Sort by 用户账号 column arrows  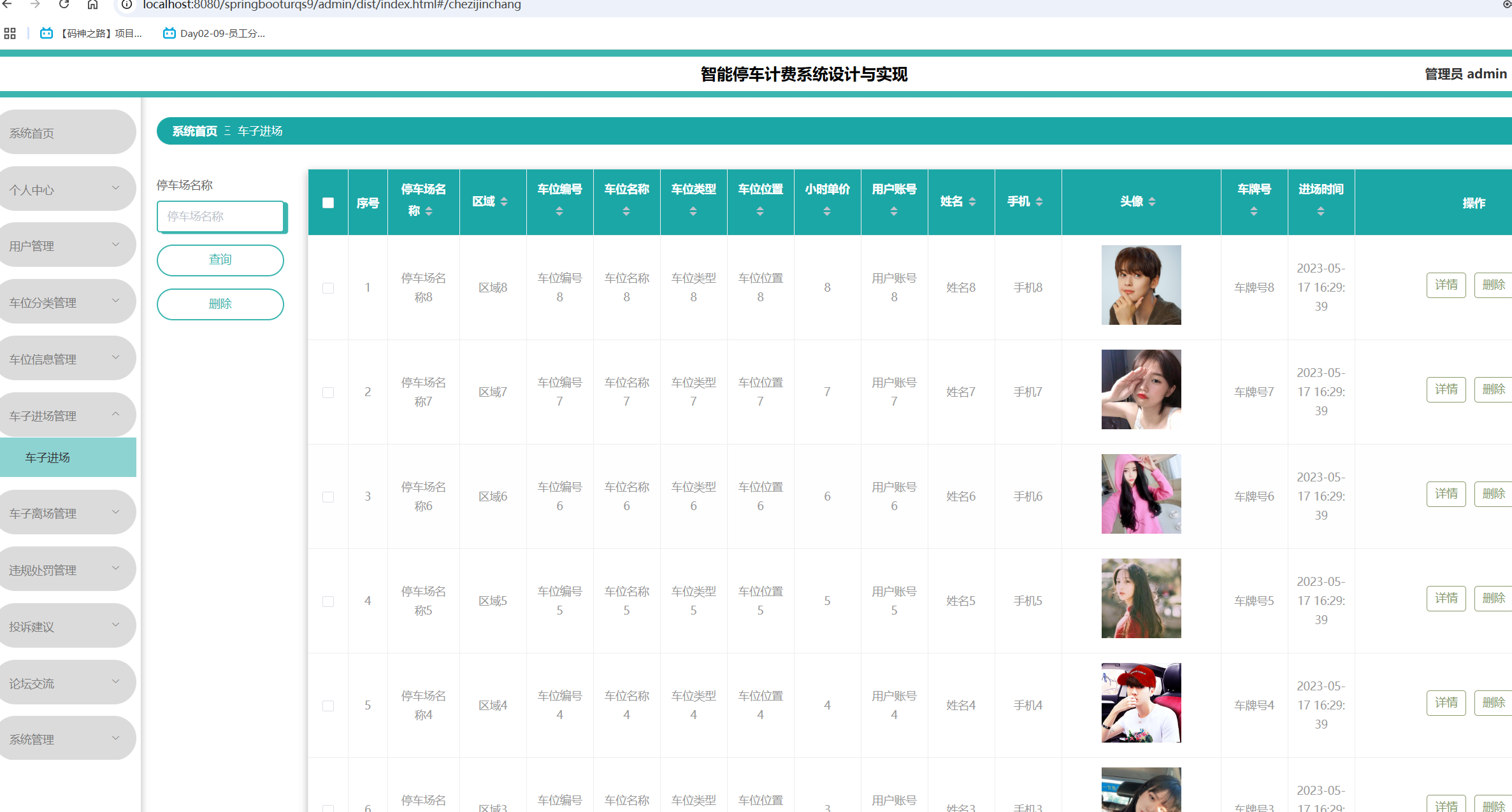tap(894, 211)
